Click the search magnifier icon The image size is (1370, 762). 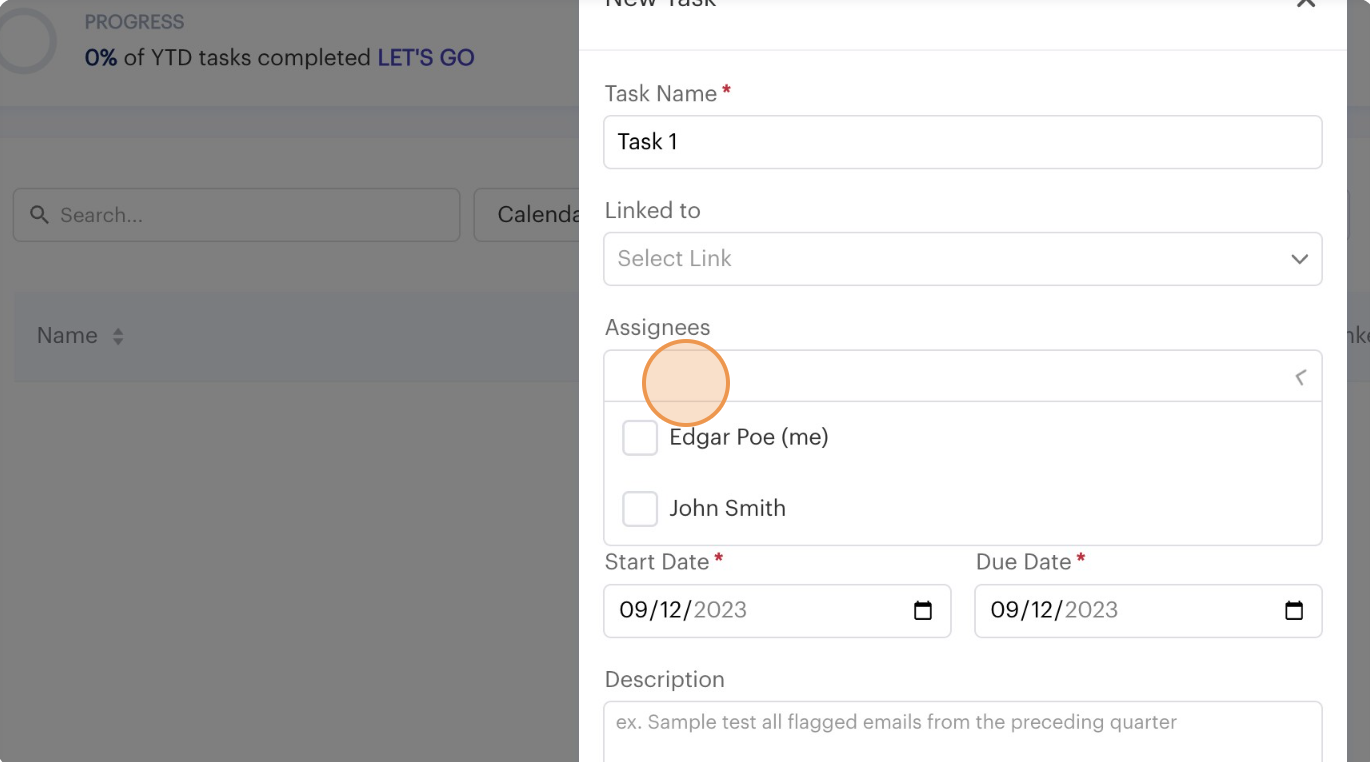(x=39, y=215)
